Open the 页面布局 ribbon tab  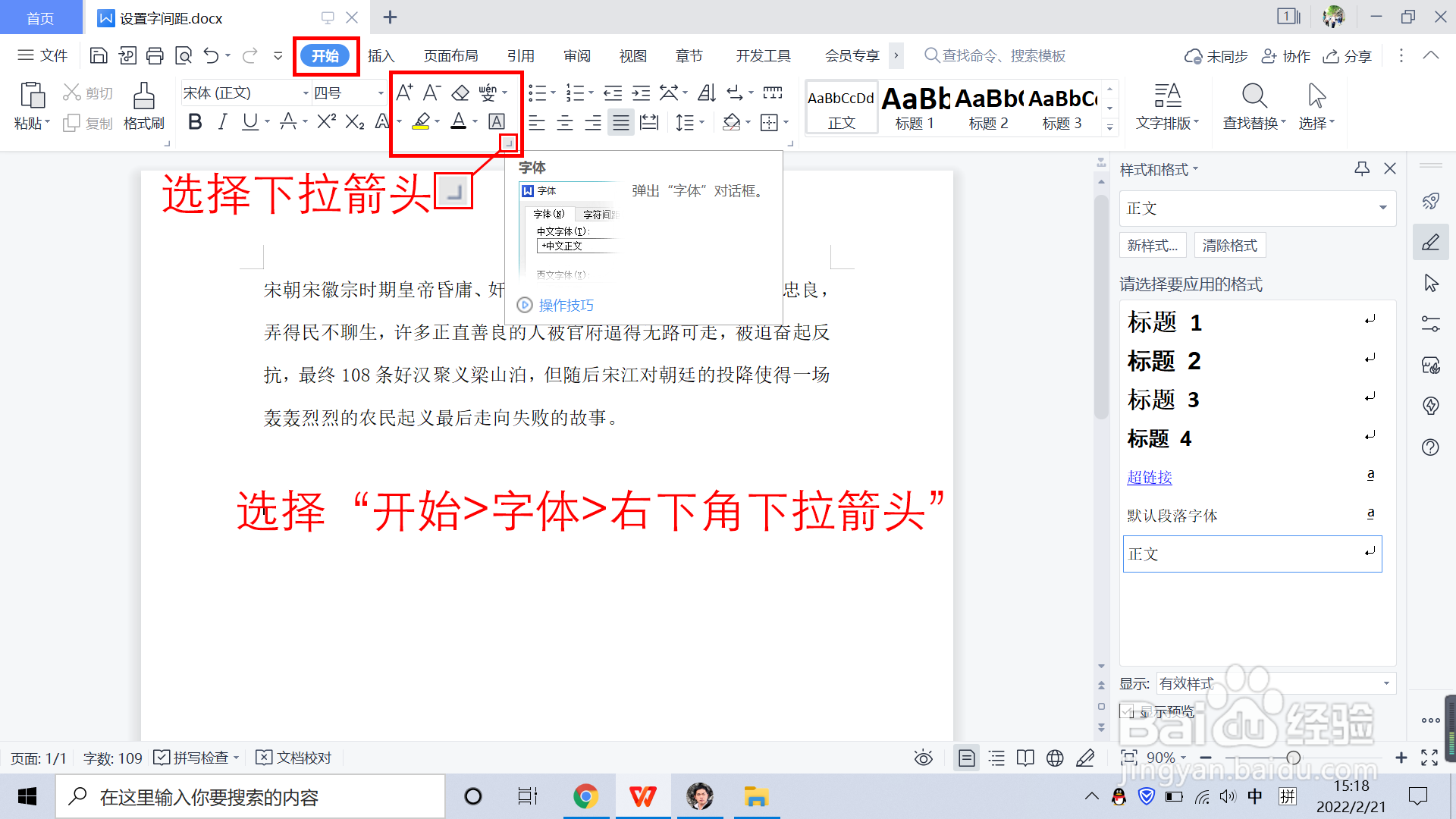(450, 55)
